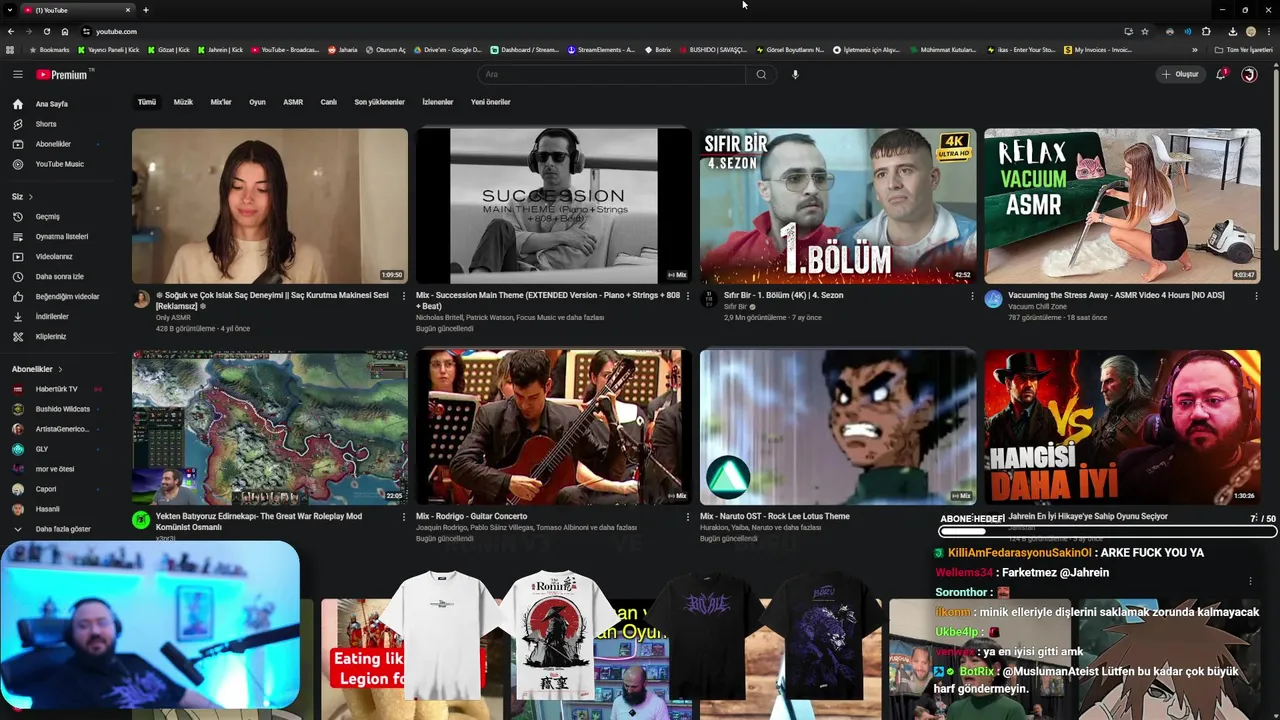Click the search magnifier button
Image resolution: width=1280 pixels, height=720 pixels.
[x=761, y=74]
